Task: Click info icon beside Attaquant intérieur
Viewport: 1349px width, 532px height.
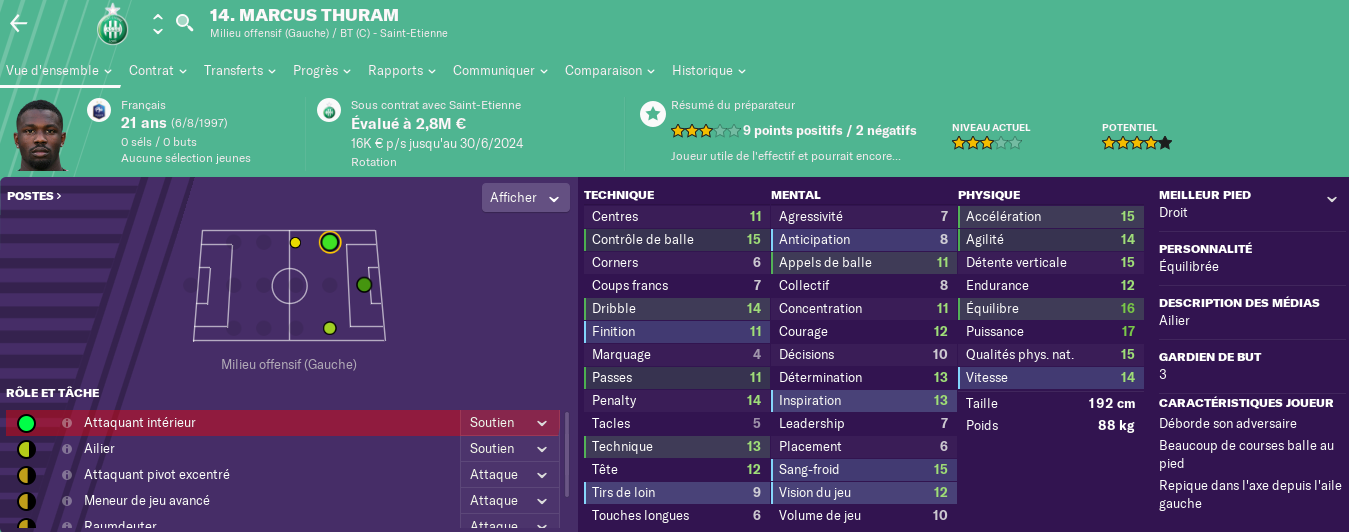Action: pyautogui.click(x=67, y=423)
